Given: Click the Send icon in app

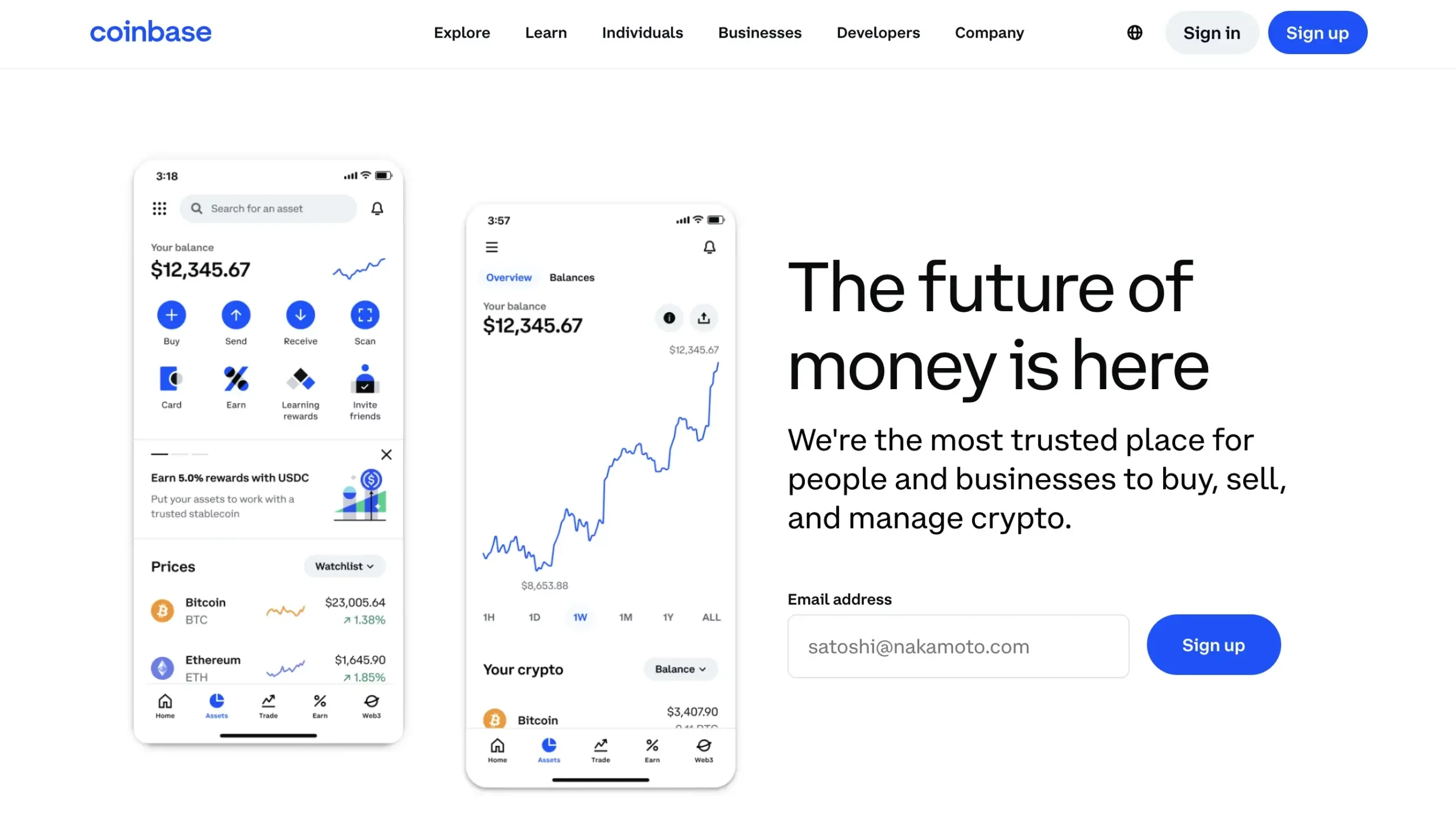Looking at the screenshot, I should pos(235,315).
